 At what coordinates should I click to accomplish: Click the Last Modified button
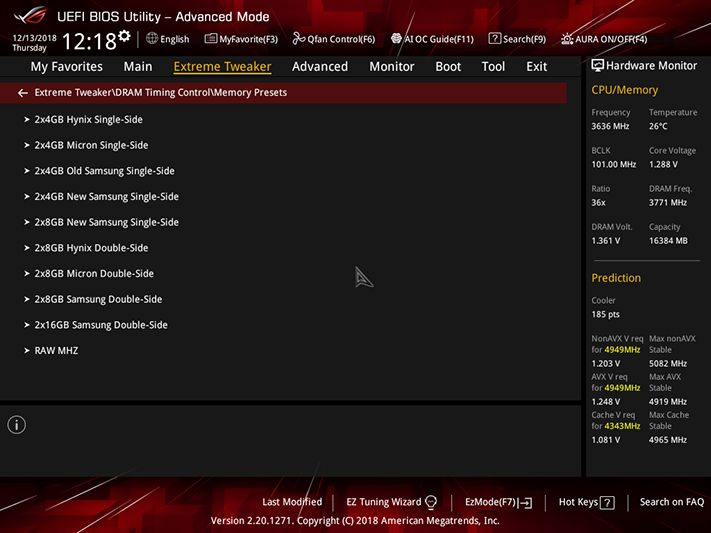[x=292, y=502]
